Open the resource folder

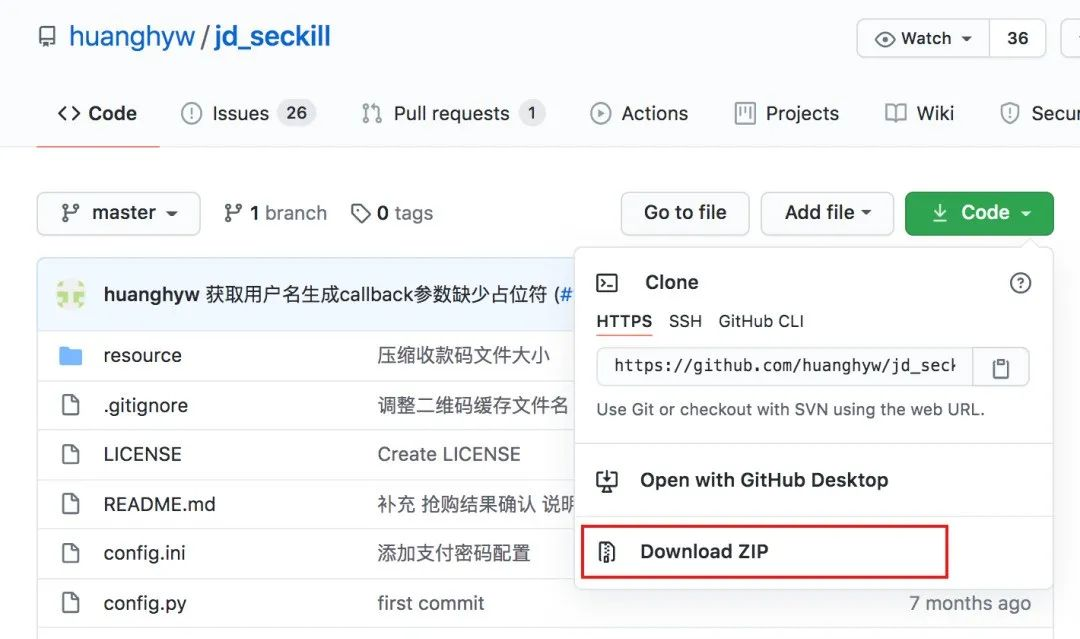point(142,355)
